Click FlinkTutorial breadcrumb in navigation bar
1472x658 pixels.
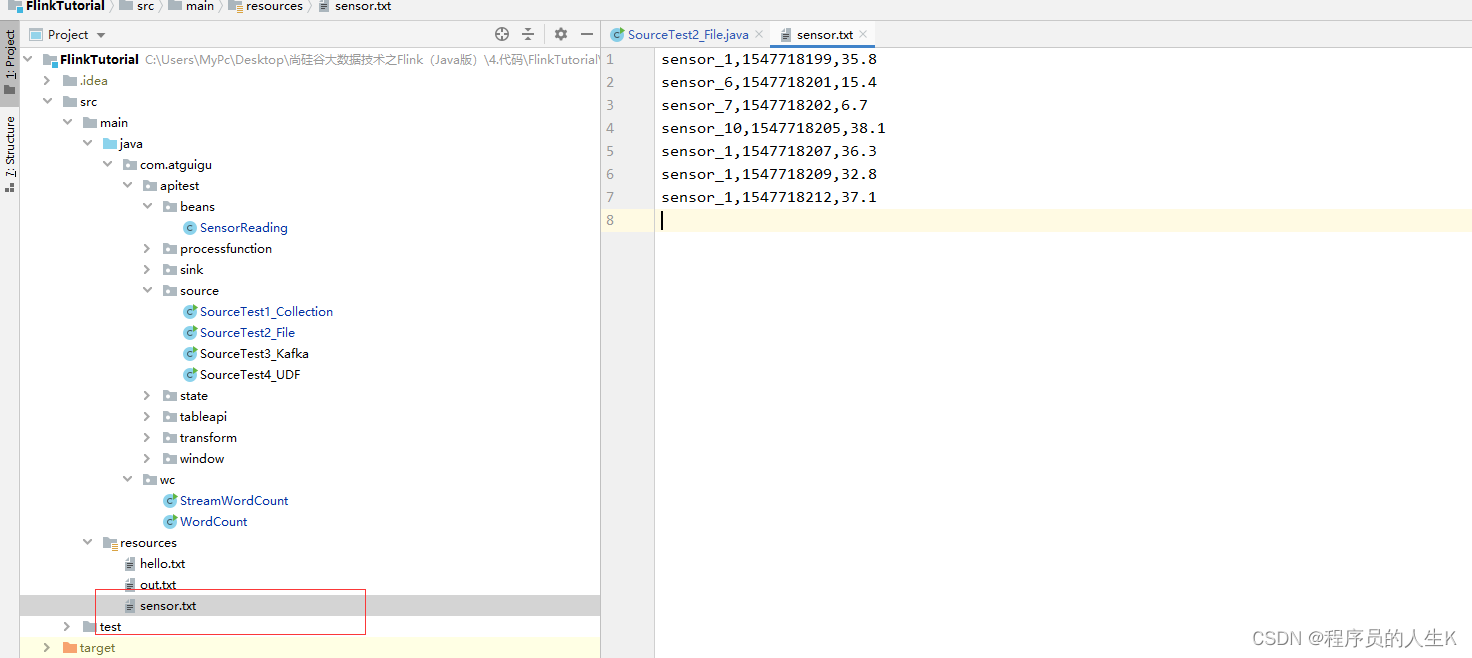coord(64,6)
